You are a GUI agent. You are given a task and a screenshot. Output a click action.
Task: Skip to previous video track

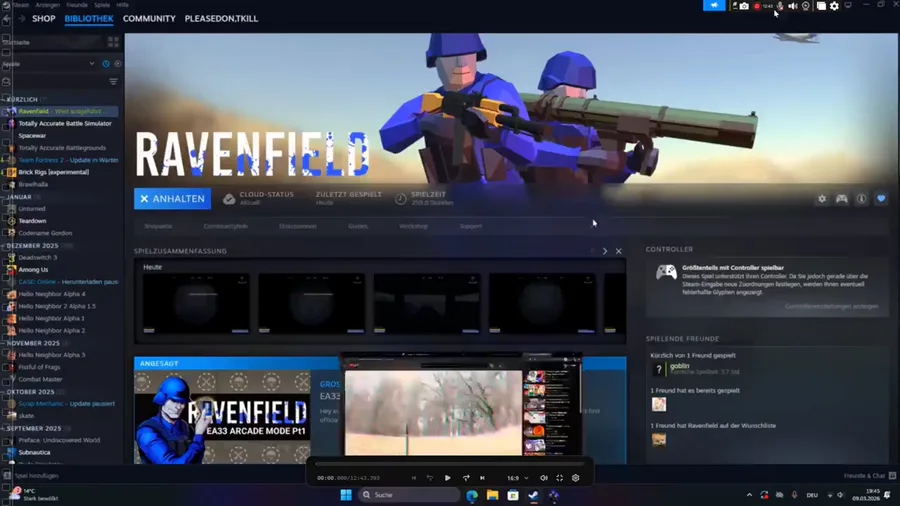click(x=413, y=478)
